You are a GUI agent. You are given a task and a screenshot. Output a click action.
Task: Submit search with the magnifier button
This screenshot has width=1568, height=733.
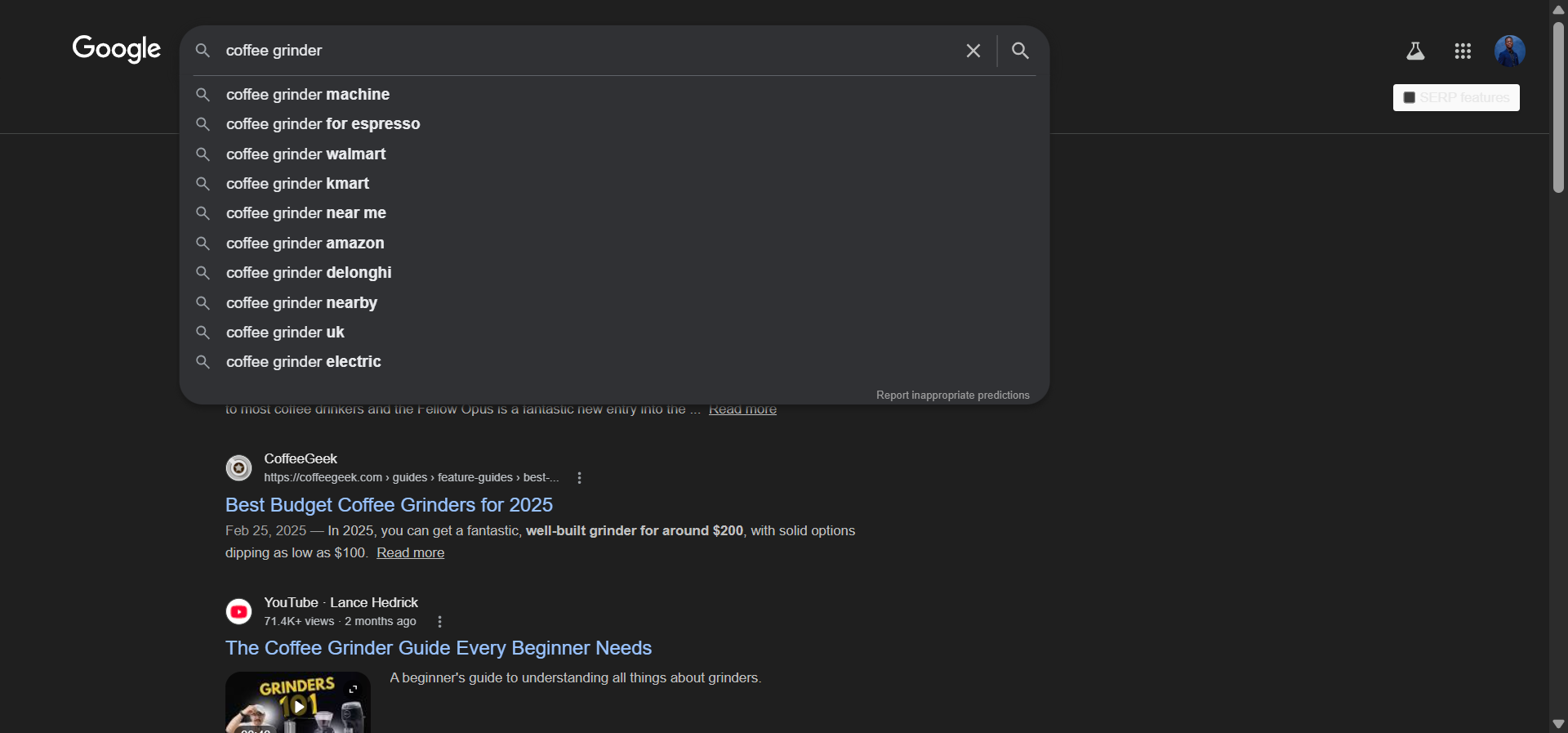(1020, 51)
